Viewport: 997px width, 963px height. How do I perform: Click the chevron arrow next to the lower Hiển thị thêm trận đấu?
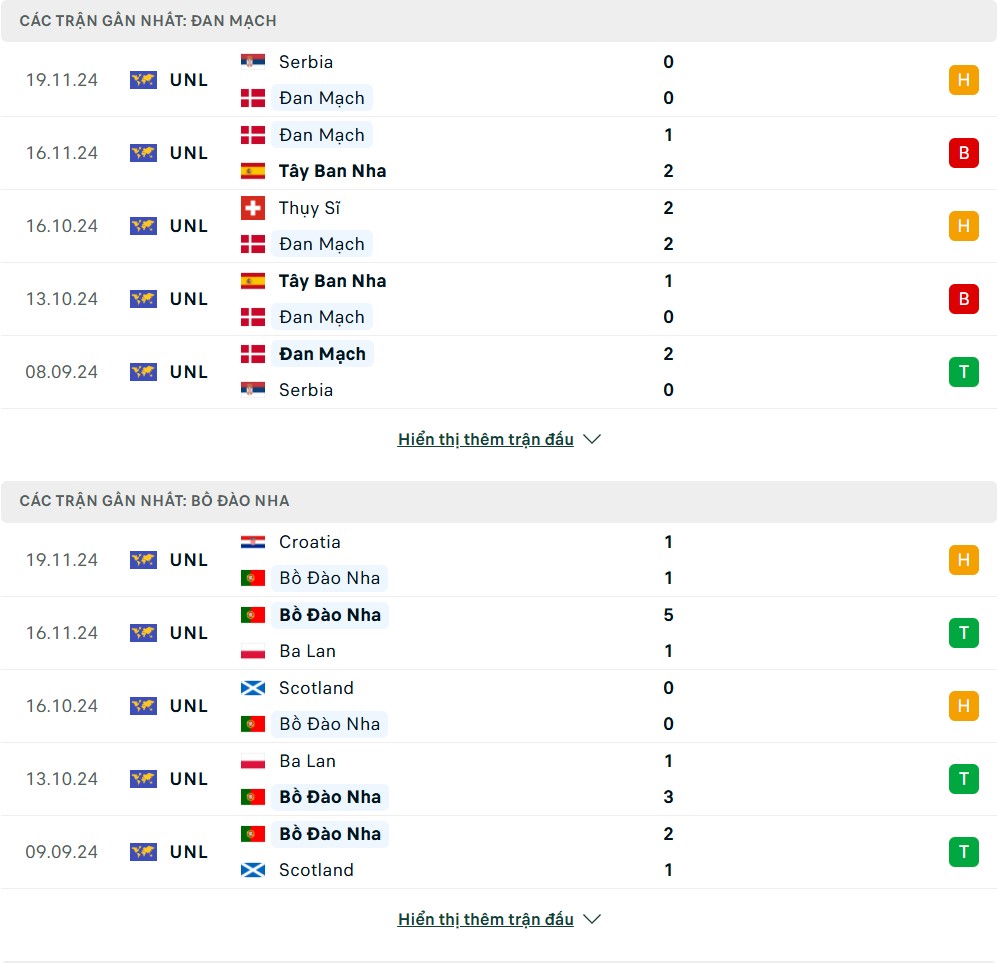[592, 919]
